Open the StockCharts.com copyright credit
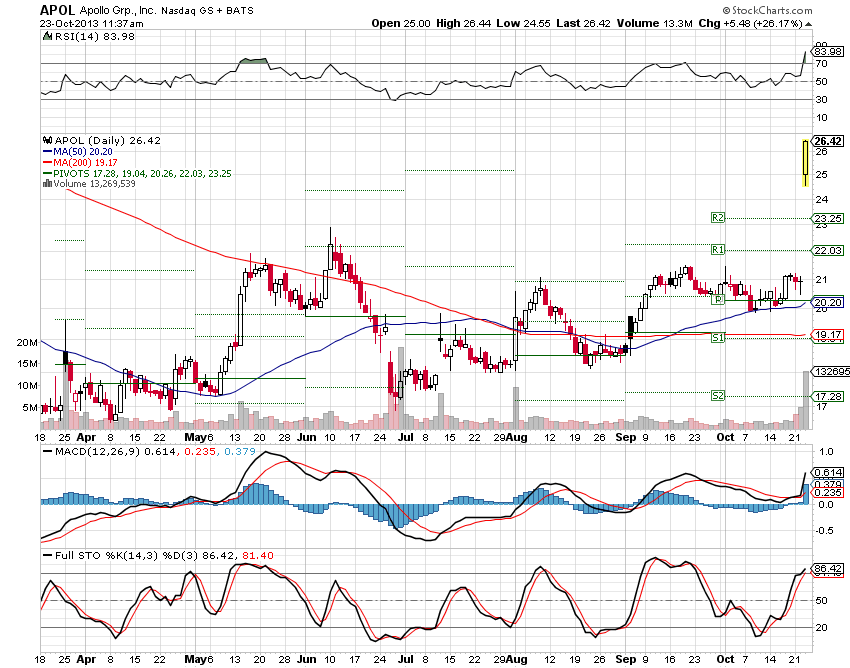Image resolution: width=850 pixels, height=668 pixels. click(767, 10)
